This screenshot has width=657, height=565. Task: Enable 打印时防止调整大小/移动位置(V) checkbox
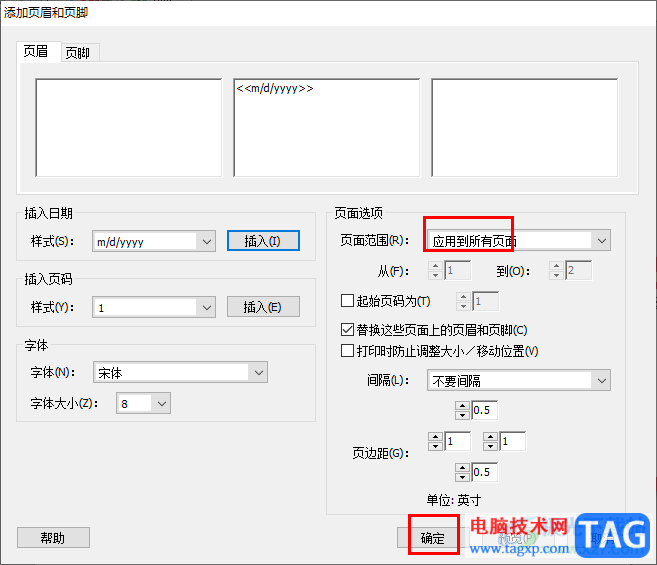347,350
